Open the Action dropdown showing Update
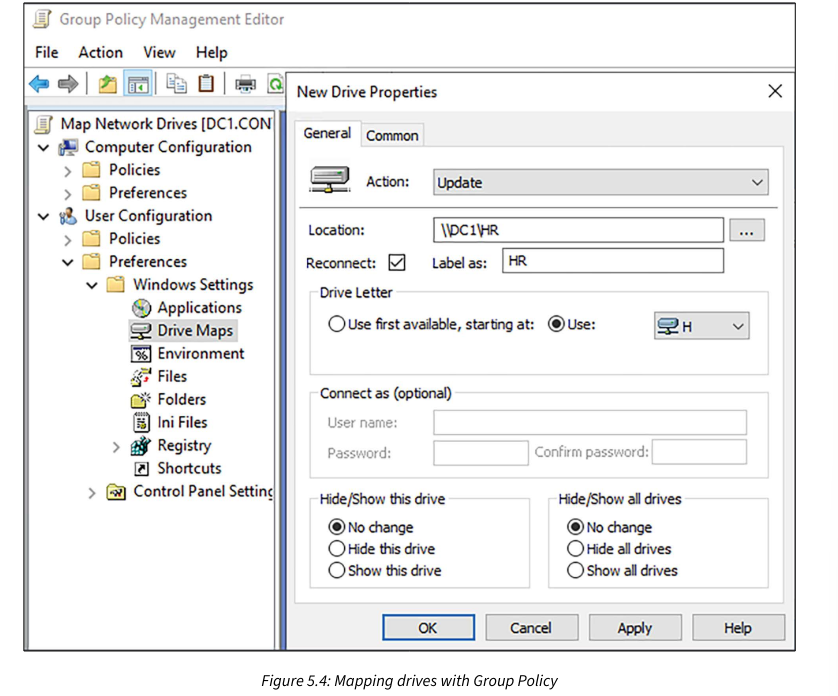This screenshot has width=838, height=696. tap(601, 182)
